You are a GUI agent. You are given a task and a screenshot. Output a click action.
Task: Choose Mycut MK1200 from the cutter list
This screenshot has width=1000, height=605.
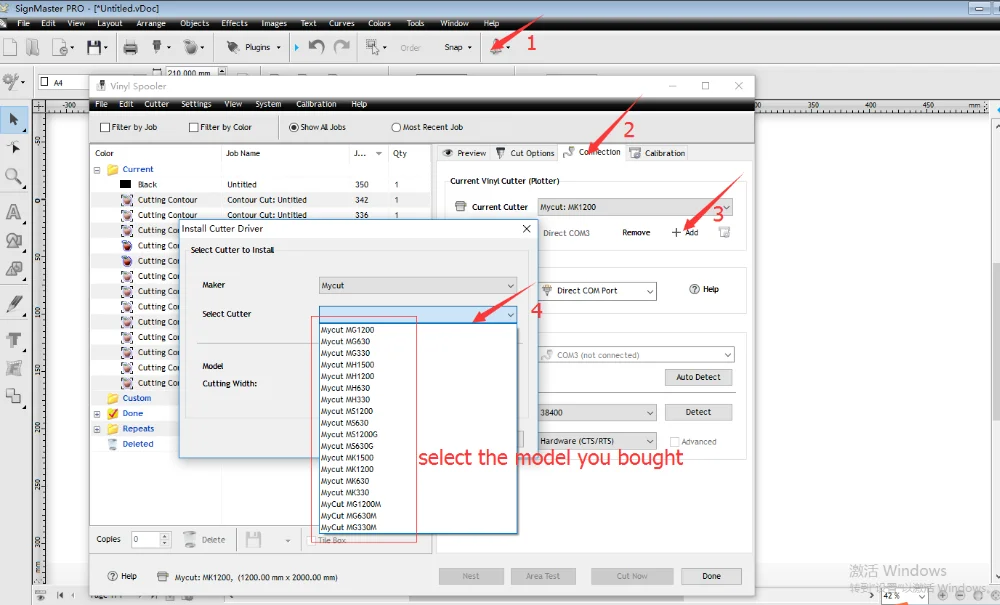click(347, 469)
